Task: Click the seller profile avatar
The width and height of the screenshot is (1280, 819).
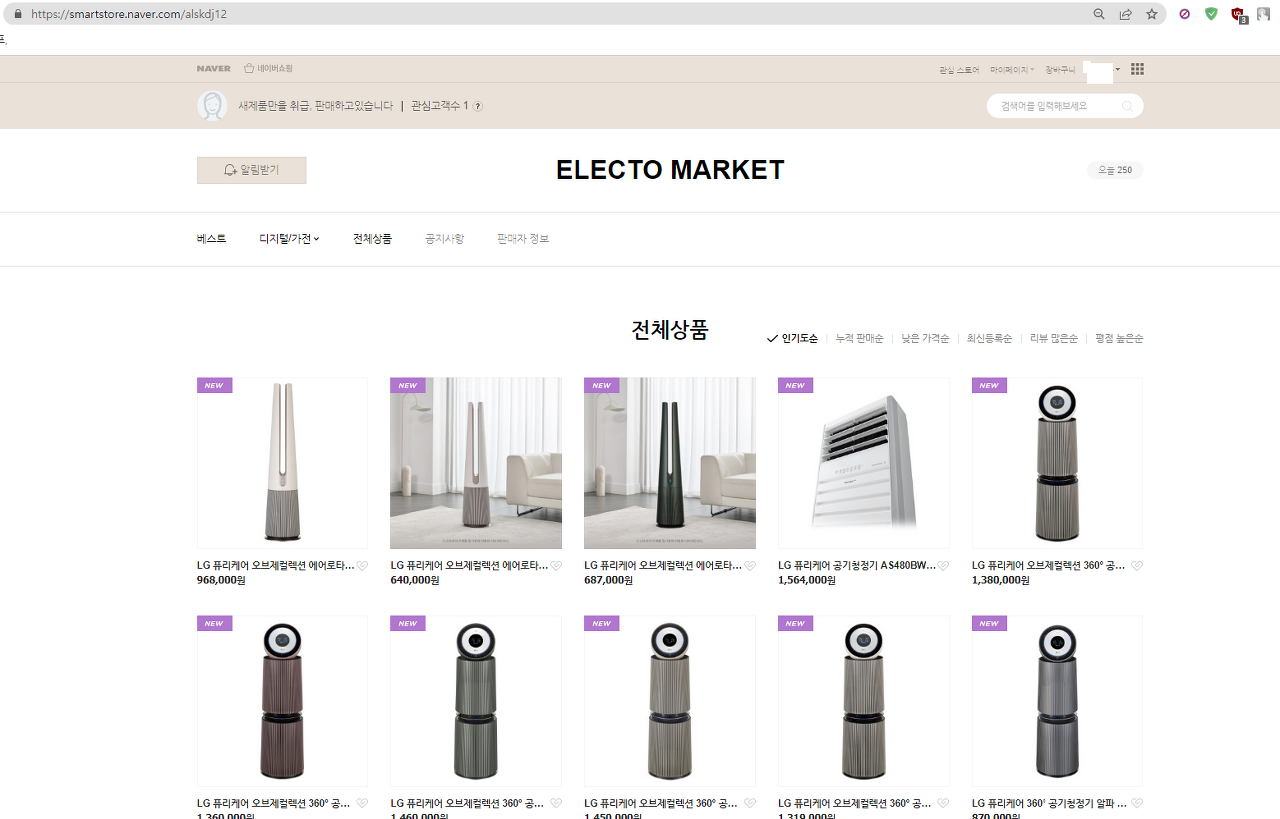Action: point(212,106)
